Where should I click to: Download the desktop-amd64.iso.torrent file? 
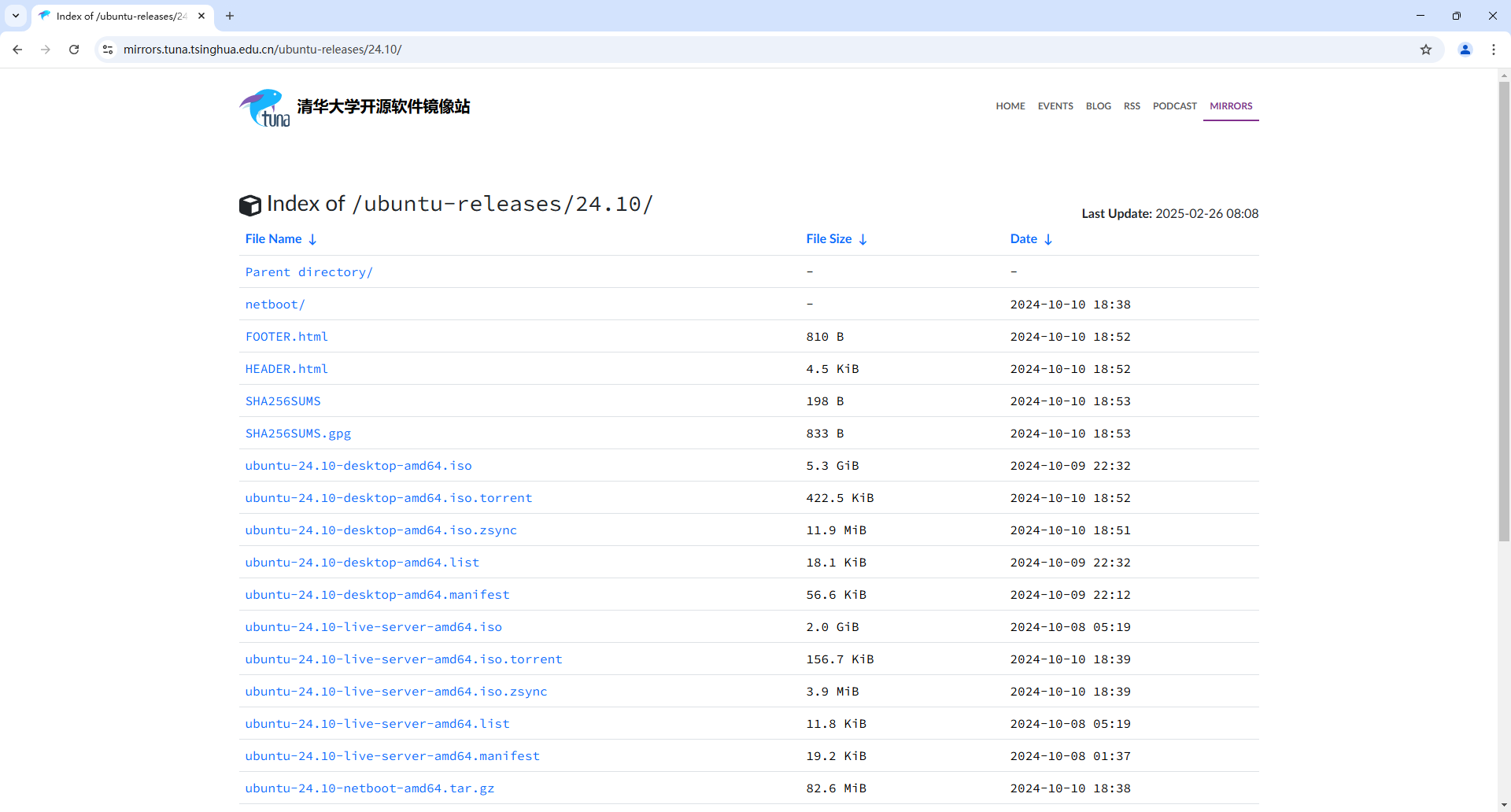(x=389, y=498)
